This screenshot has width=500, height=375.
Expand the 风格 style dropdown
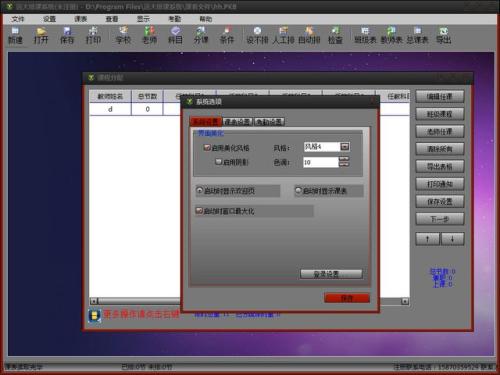(x=345, y=147)
